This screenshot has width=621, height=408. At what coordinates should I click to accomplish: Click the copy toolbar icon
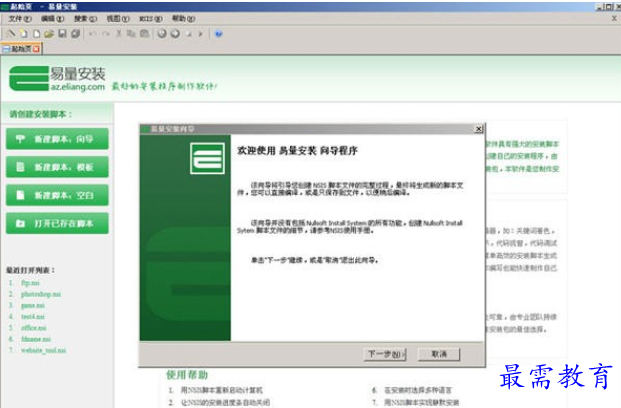[x=131, y=34]
